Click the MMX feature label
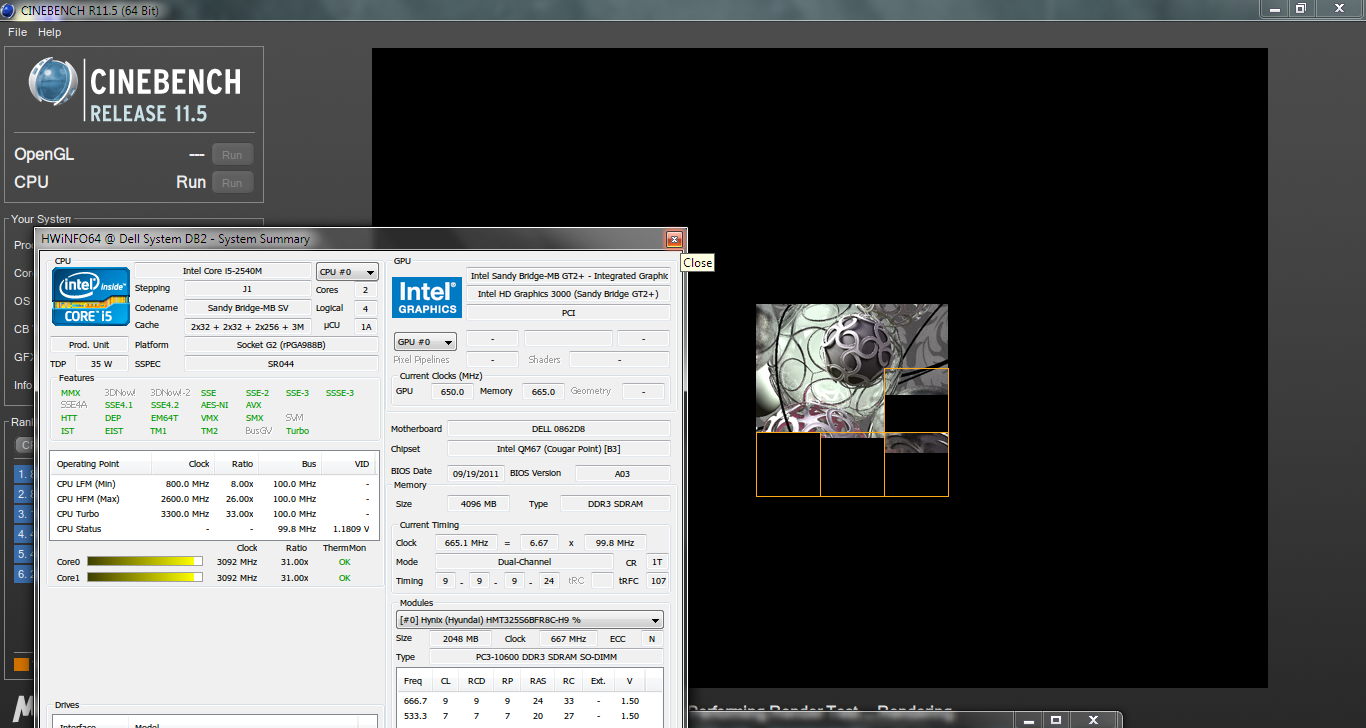Screen dimensions: 1366x728 coord(70,393)
